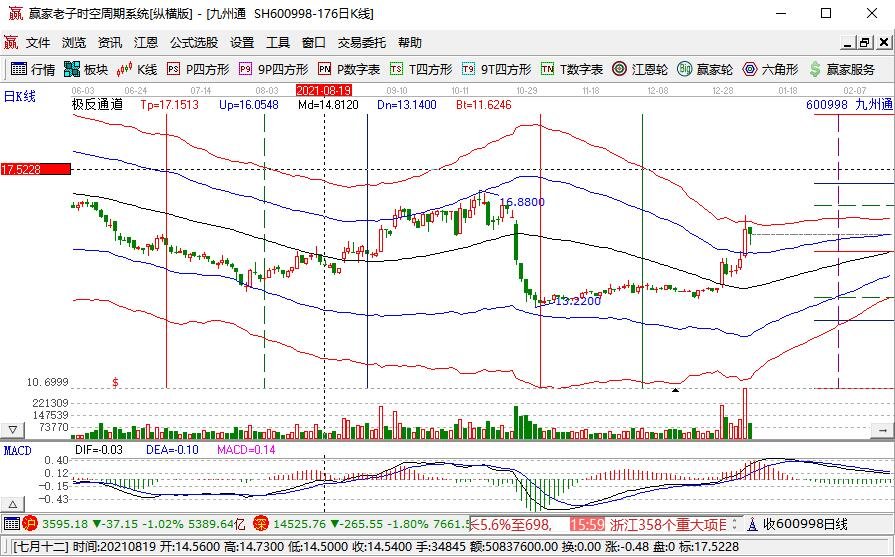The image size is (895, 557).
Task: Open the 资讯 menu
Action: (110, 43)
